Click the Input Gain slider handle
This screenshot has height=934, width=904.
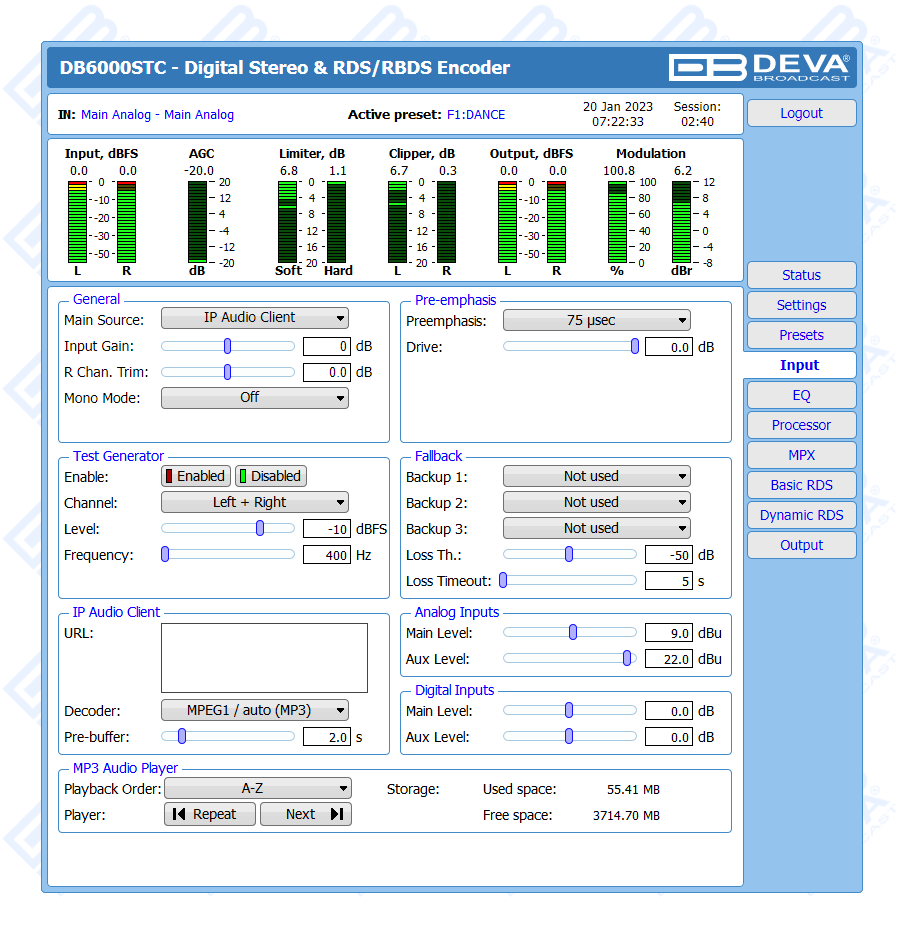(x=228, y=346)
